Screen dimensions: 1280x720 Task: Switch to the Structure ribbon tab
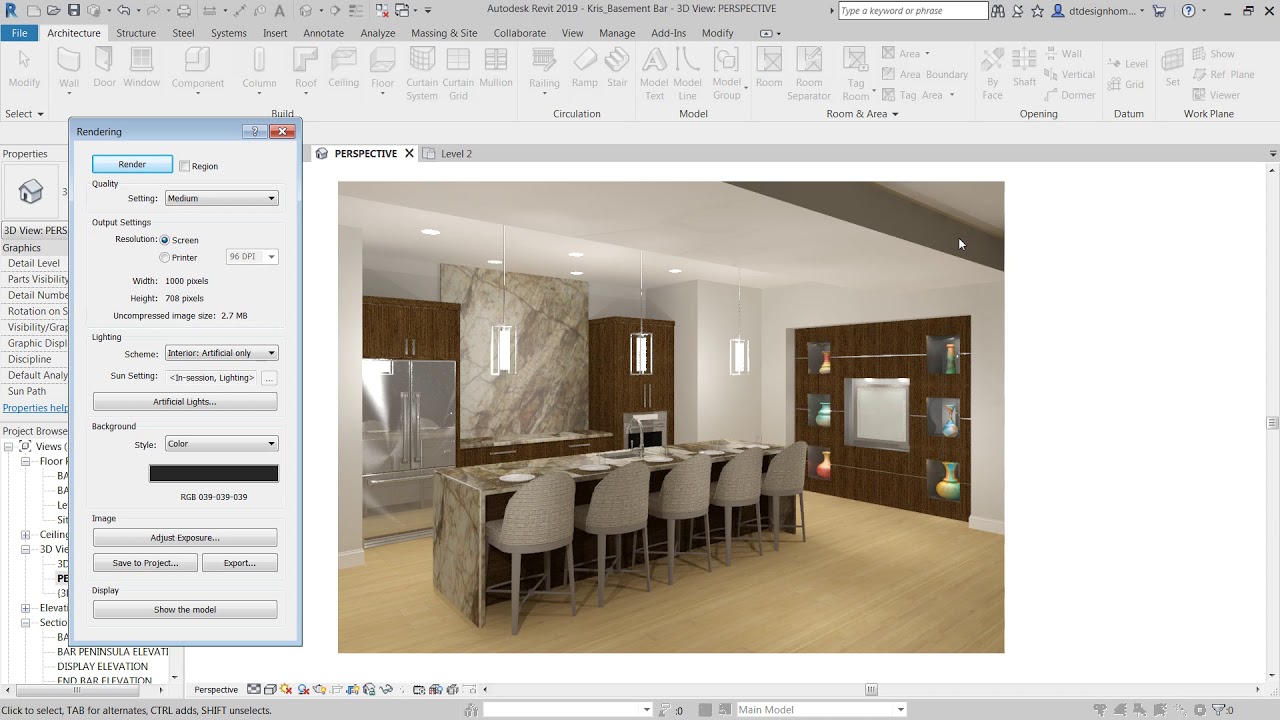tap(136, 33)
